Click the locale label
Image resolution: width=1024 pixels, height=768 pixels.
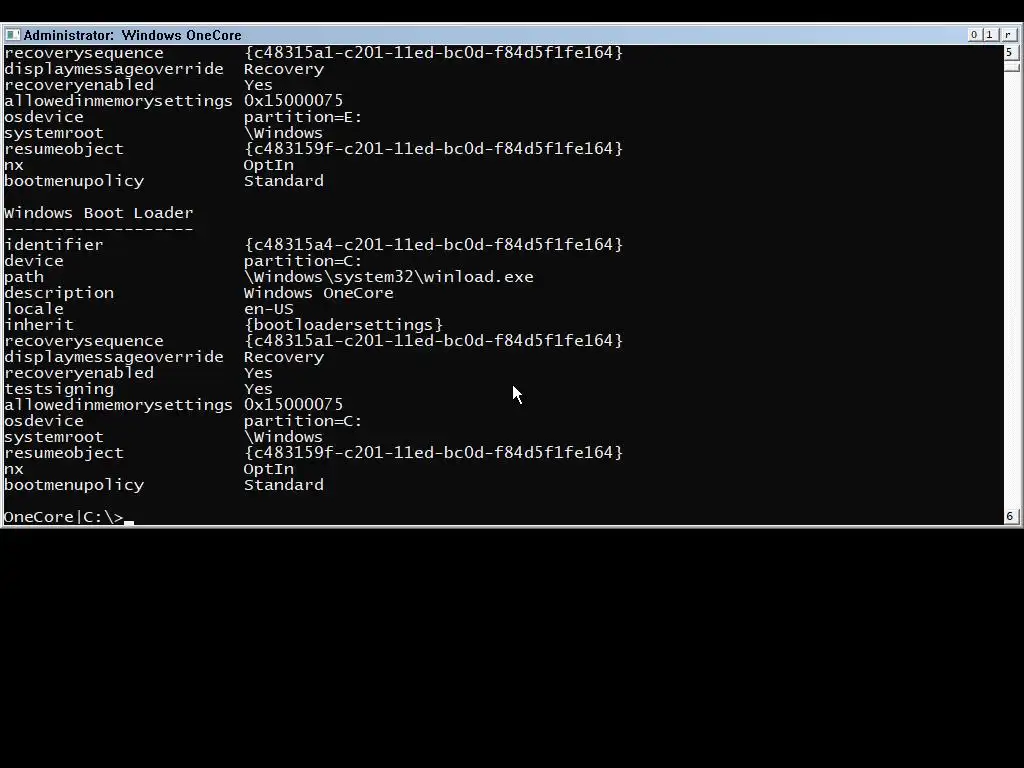coord(34,309)
